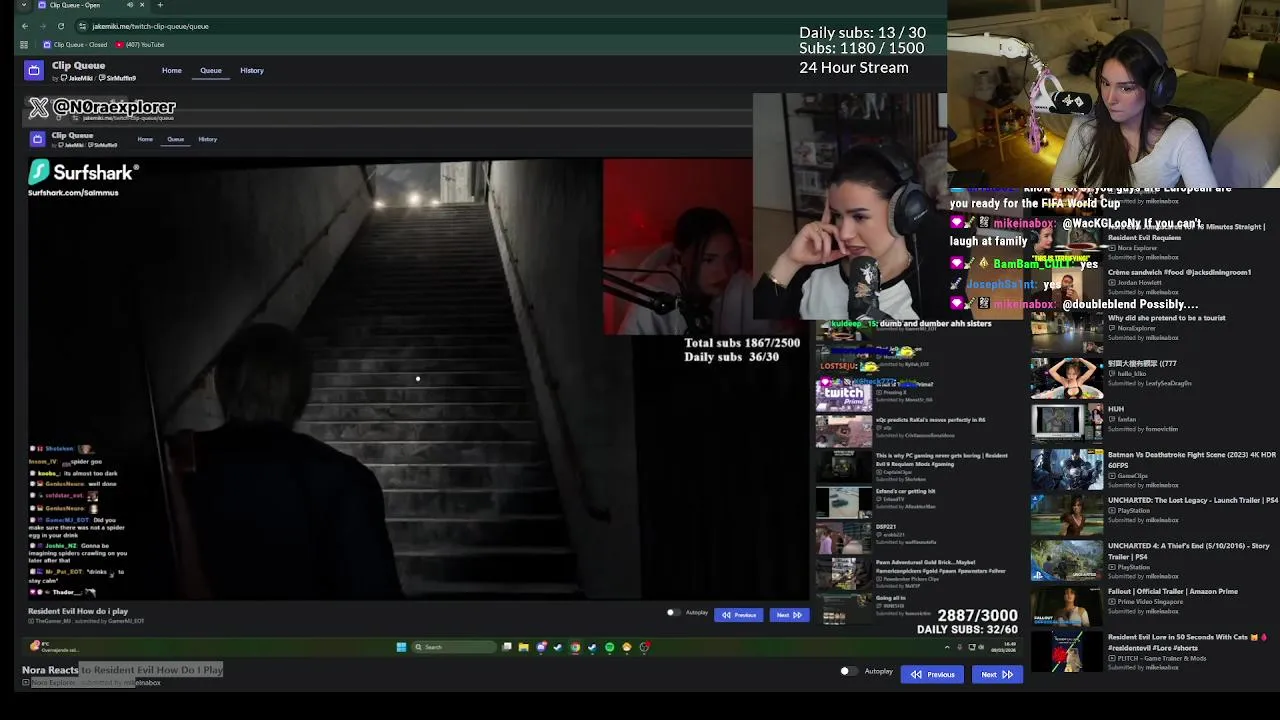The height and width of the screenshot is (720, 1280).
Task: Open the 'Pawn Adventures! Gold Brick' embedded thumbnail
Action: click(x=844, y=573)
